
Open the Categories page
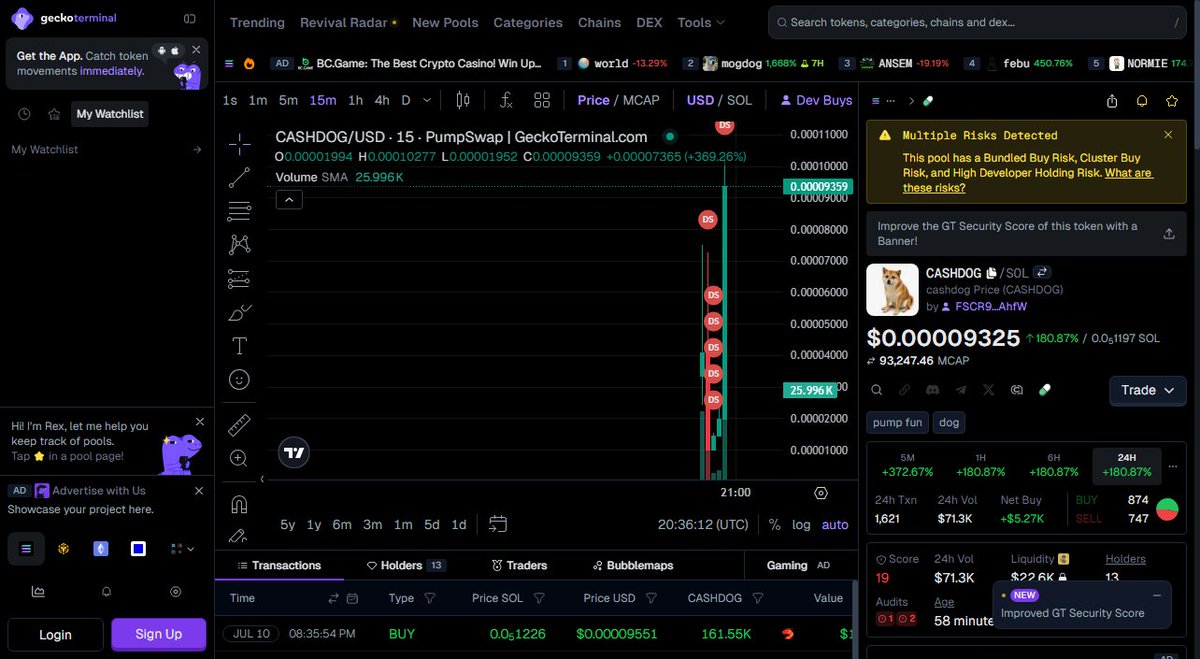(x=528, y=22)
